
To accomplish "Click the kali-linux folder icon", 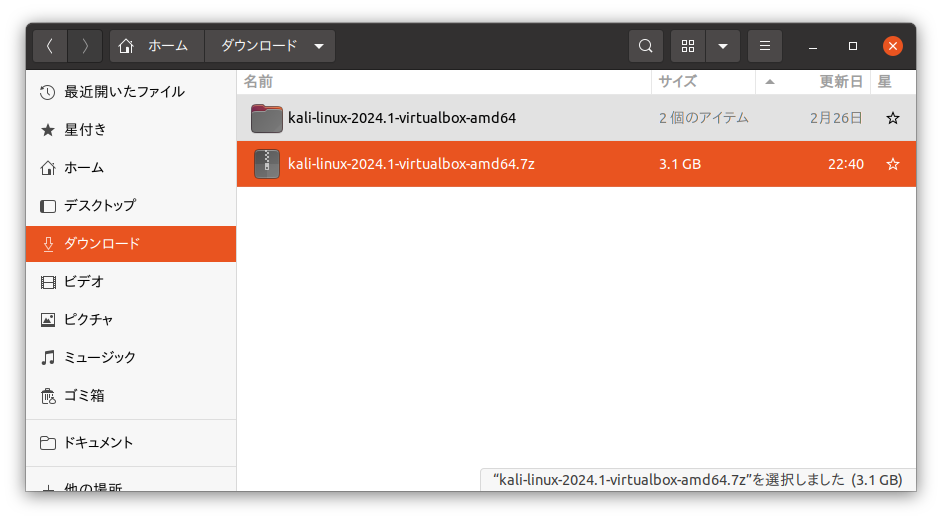I will 267,118.
